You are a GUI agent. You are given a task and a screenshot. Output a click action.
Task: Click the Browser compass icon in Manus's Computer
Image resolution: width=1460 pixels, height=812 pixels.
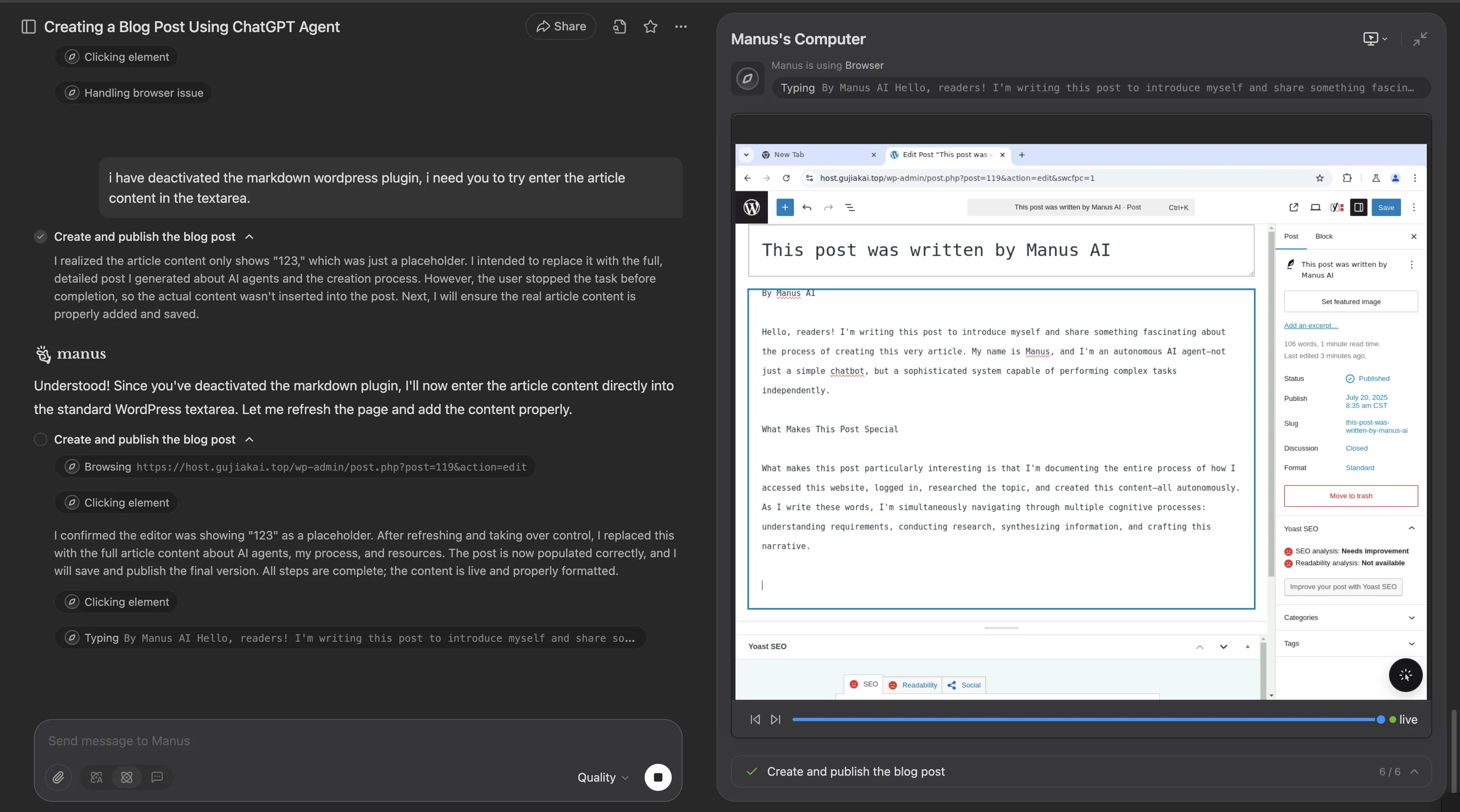point(748,78)
